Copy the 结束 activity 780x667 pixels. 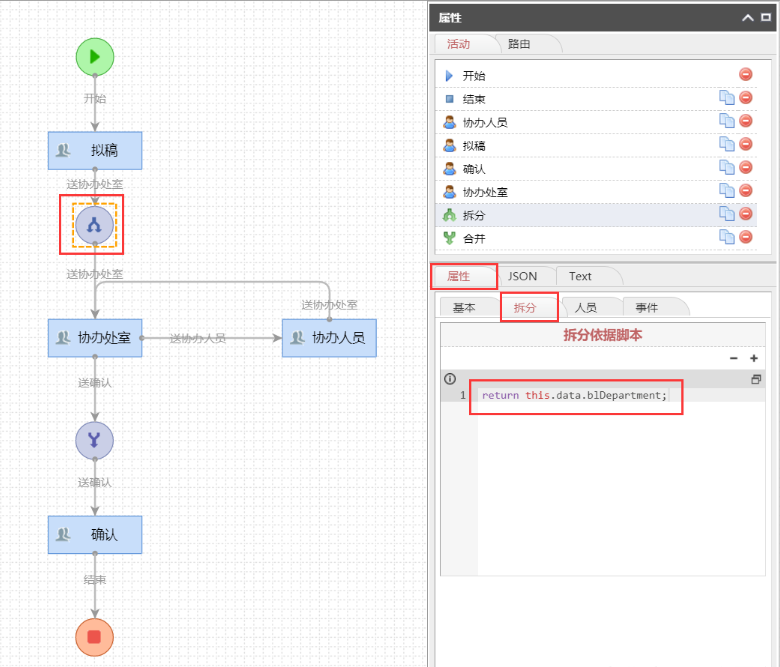coord(727,98)
